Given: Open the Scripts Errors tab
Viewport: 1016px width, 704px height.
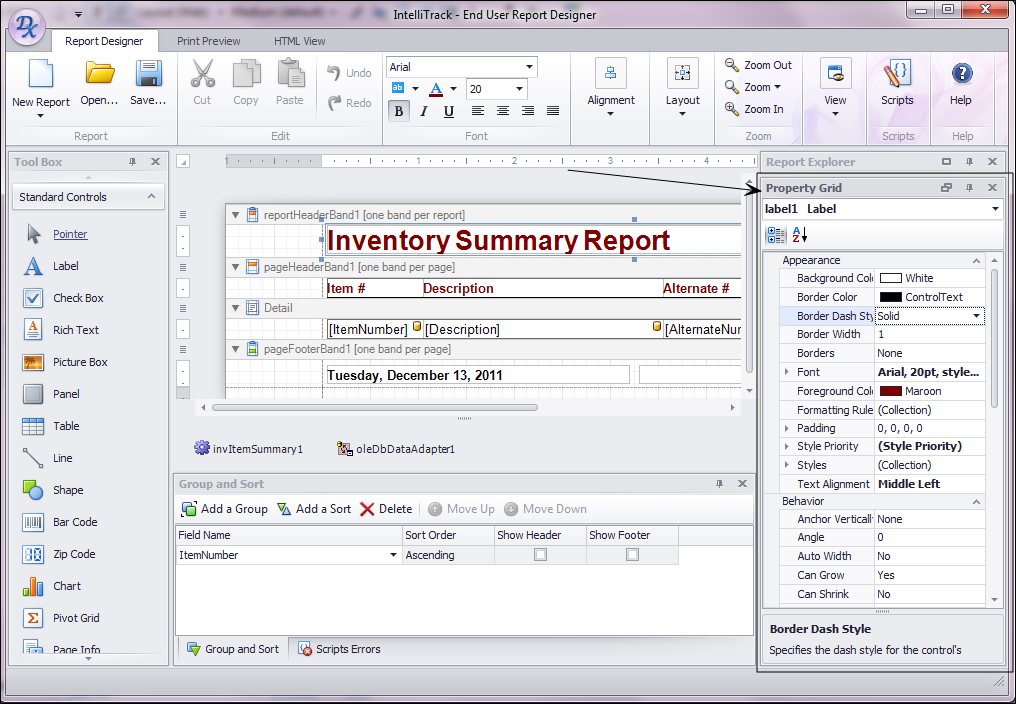Looking at the screenshot, I should point(340,649).
